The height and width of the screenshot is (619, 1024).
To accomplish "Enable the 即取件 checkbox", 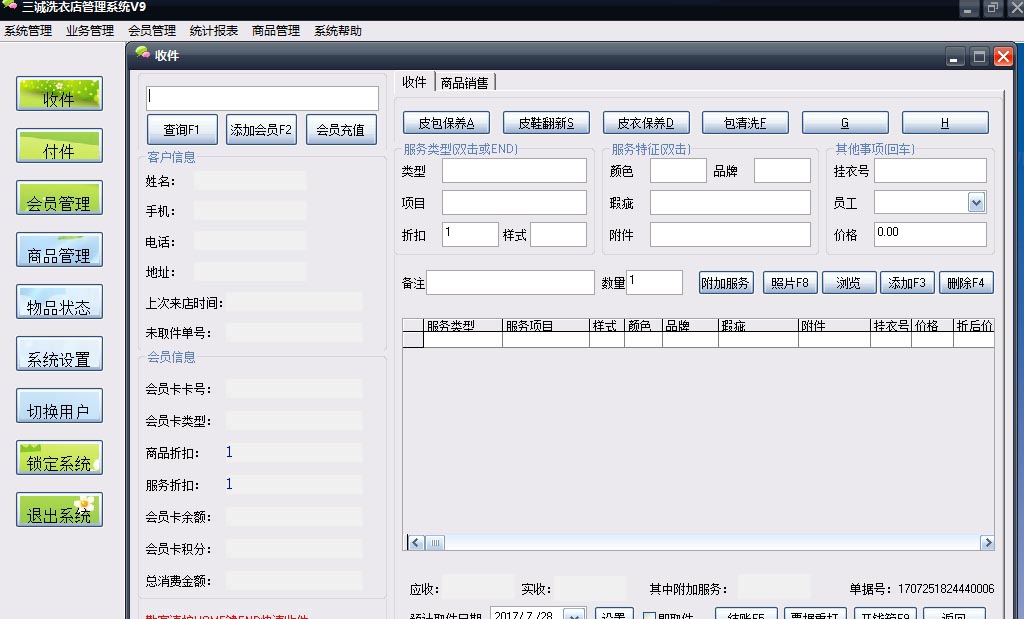I will (x=648, y=614).
